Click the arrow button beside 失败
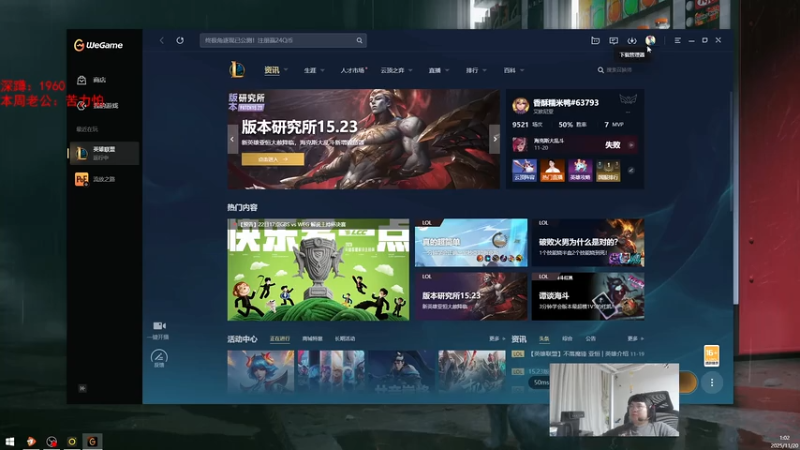Viewport: 800px width, 450px height. click(x=631, y=145)
